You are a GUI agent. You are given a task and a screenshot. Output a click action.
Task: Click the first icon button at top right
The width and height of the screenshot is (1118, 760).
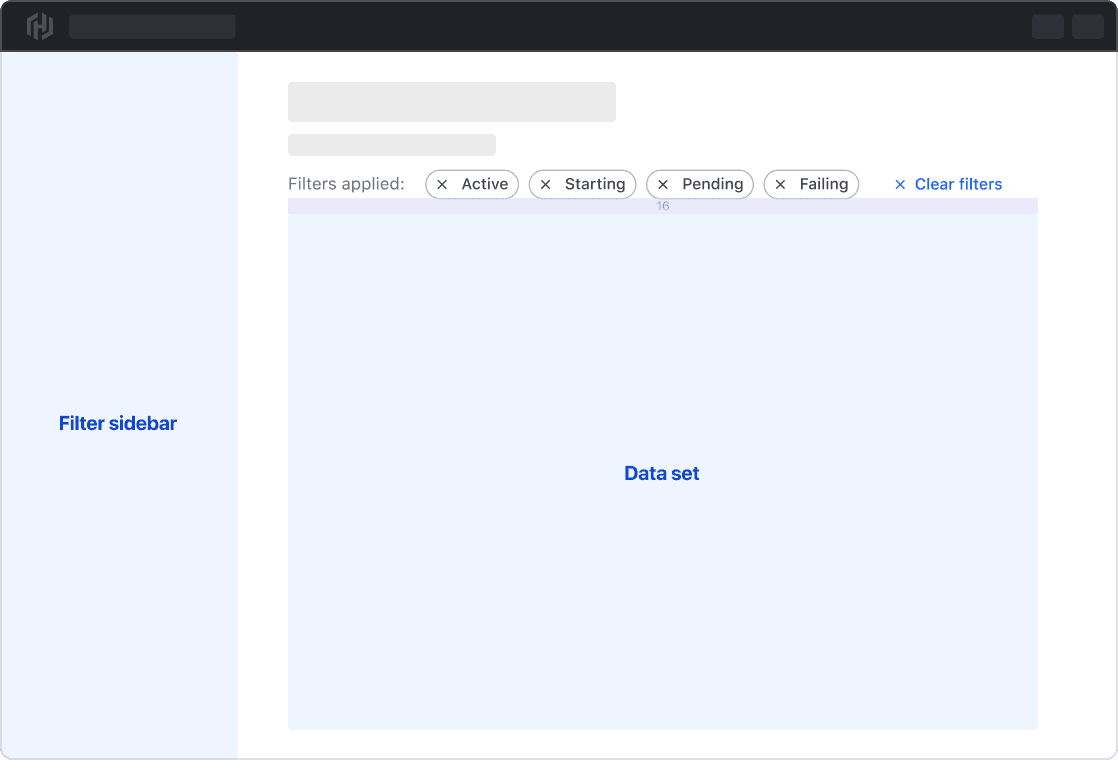[1048, 26]
